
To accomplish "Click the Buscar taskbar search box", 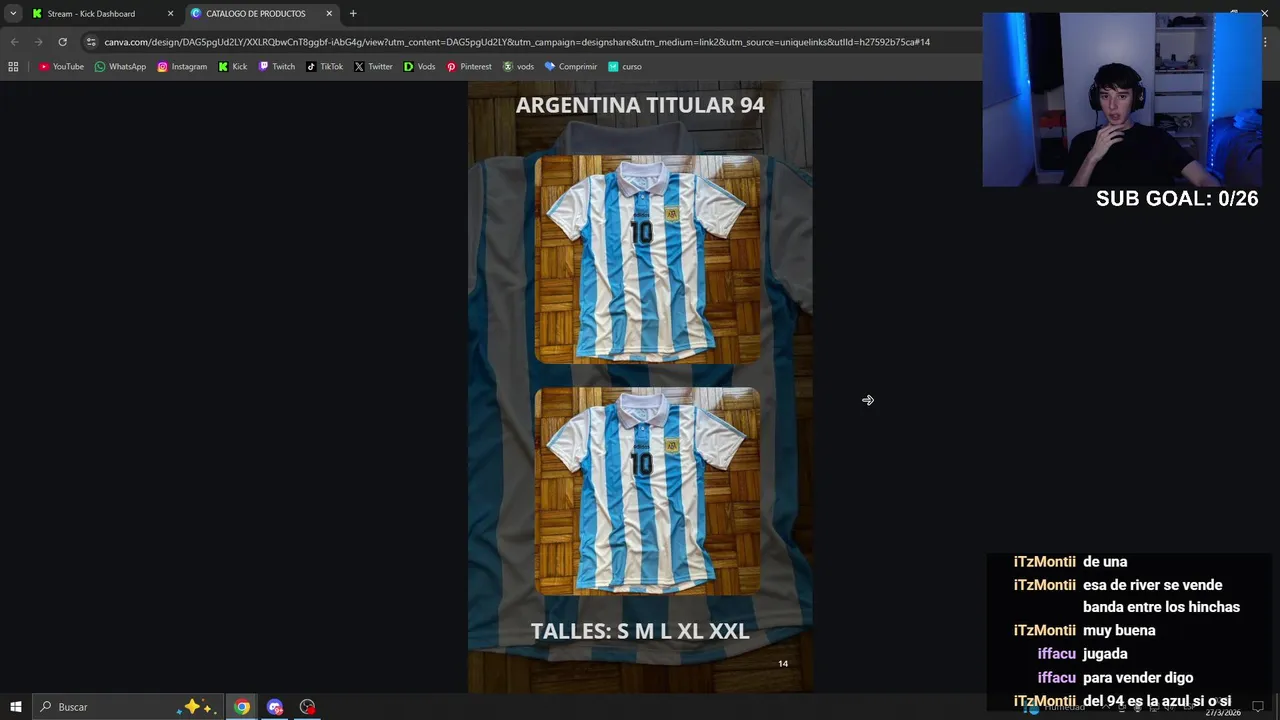I will click(x=126, y=707).
